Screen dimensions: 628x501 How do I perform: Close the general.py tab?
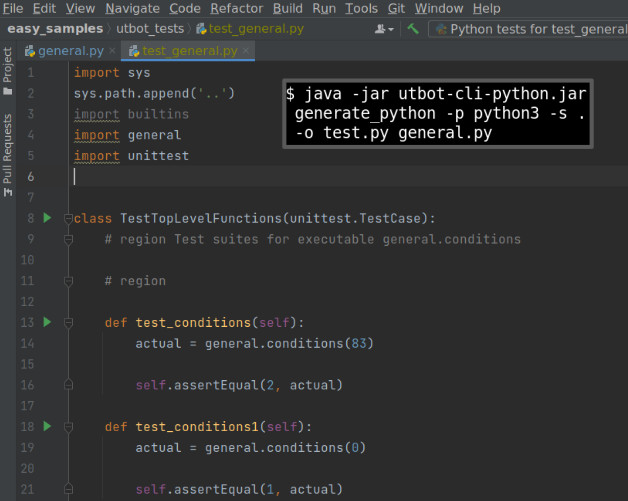pos(113,51)
